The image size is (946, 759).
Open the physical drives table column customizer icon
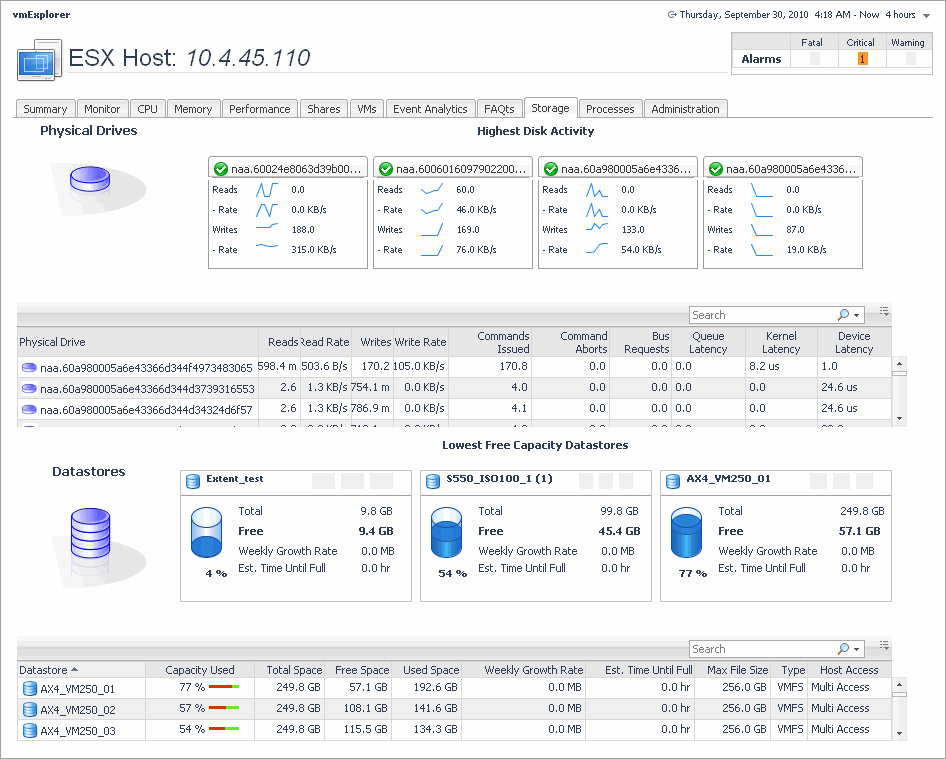[x=884, y=312]
